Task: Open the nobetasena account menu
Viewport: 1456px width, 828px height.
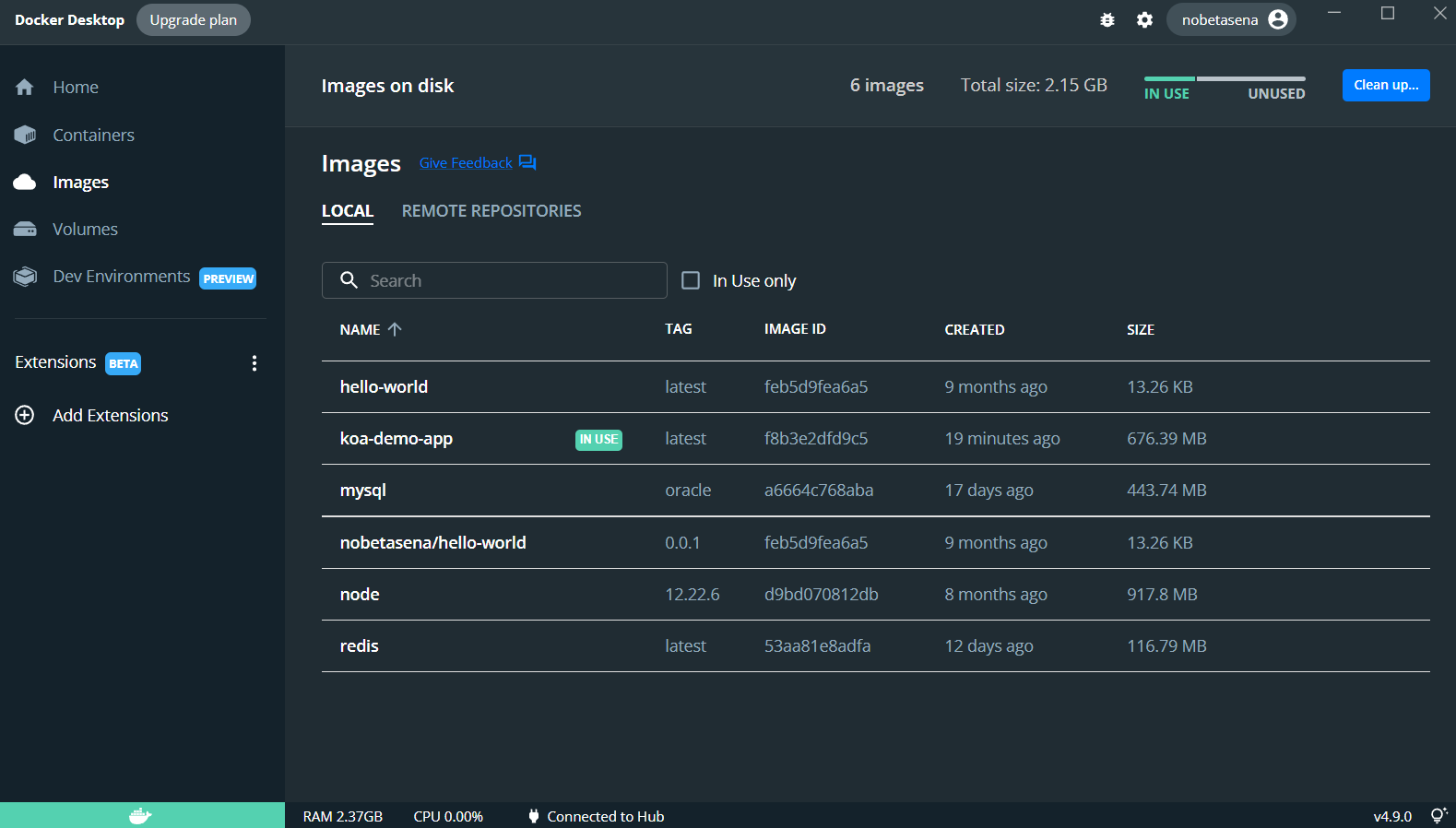Action: pyautogui.click(x=1231, y=20)
